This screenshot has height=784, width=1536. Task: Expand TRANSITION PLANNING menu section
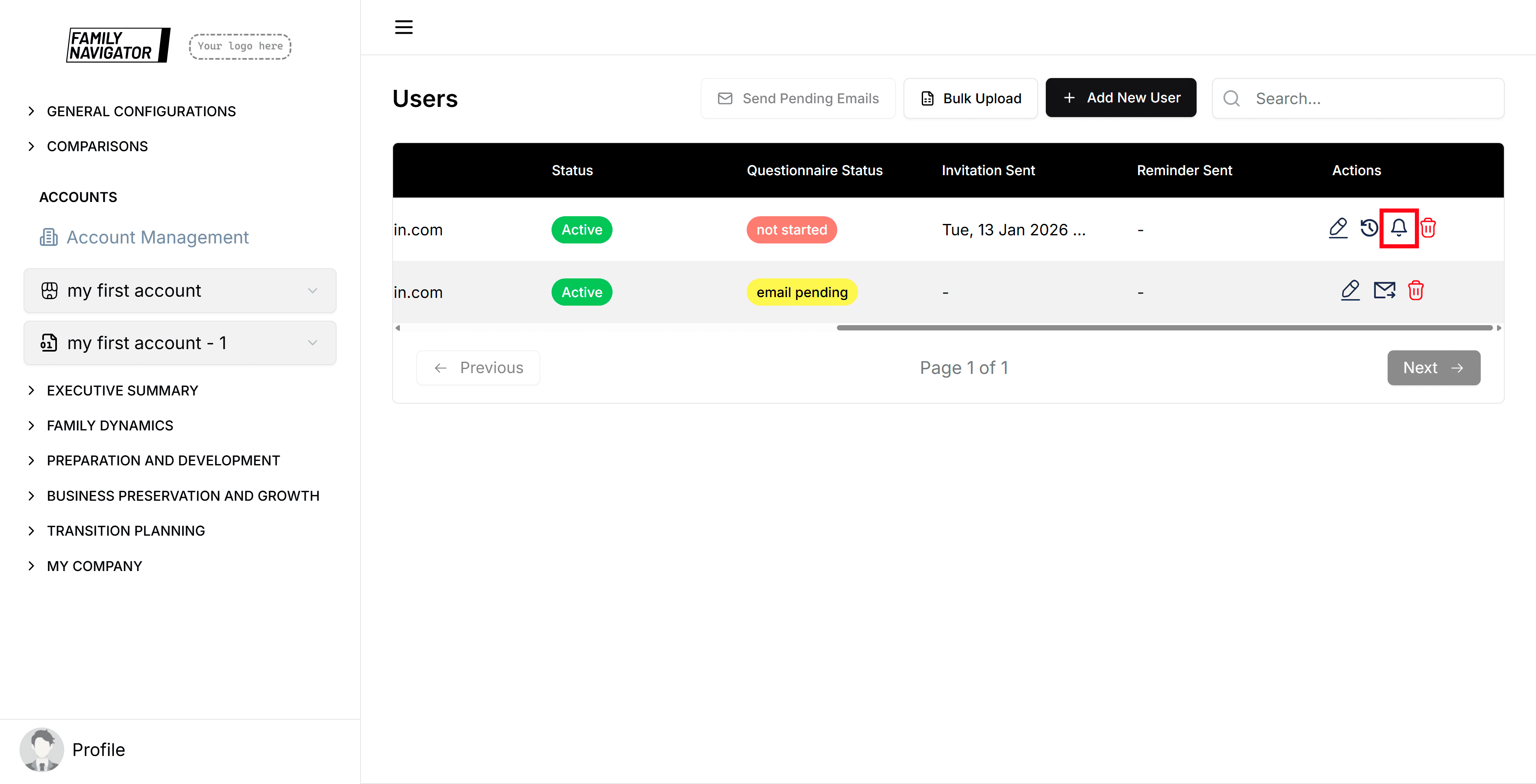(x=126, y=531)
